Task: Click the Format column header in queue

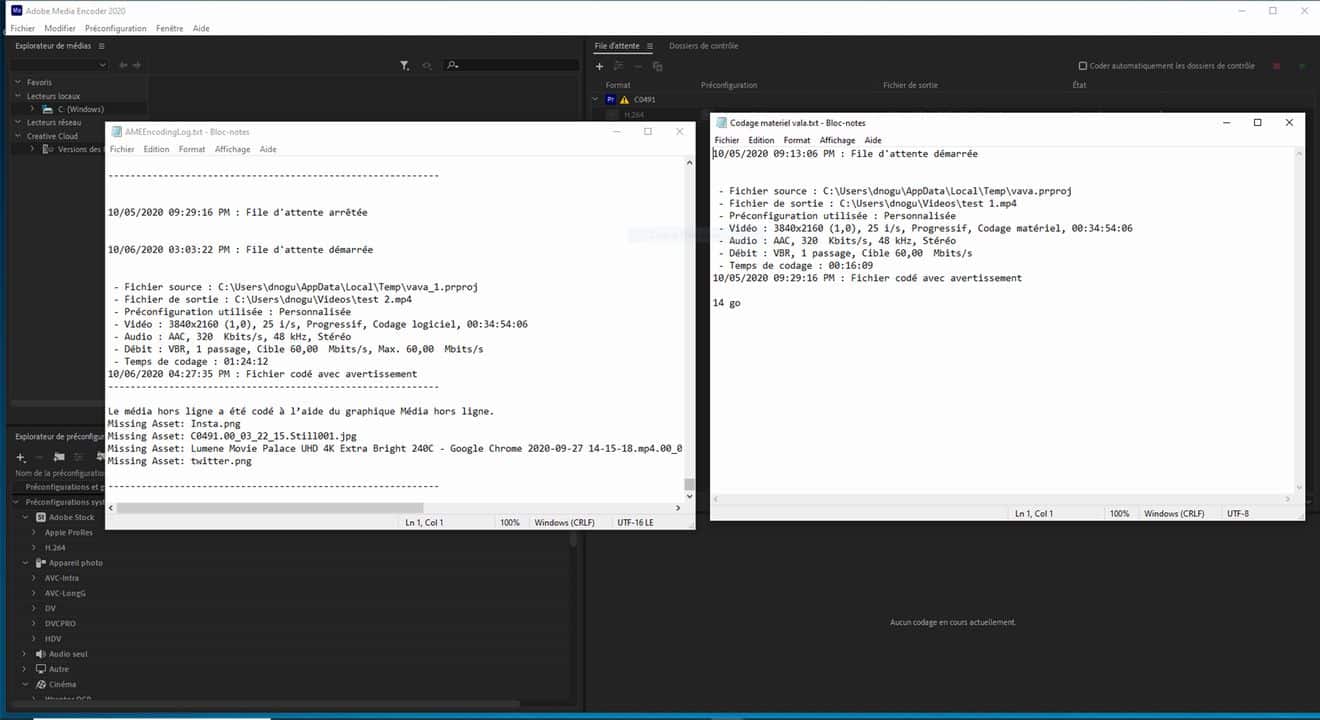Action: point(618,85)
